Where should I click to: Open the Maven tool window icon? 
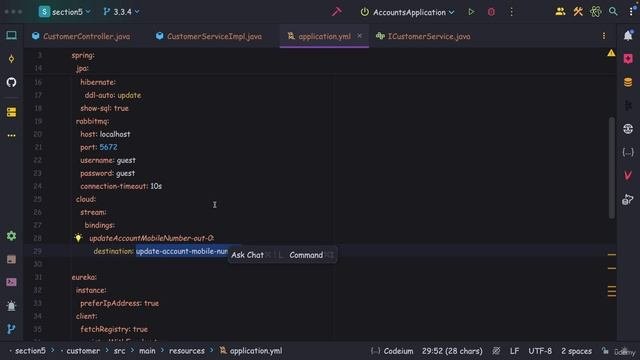[628, 176]
